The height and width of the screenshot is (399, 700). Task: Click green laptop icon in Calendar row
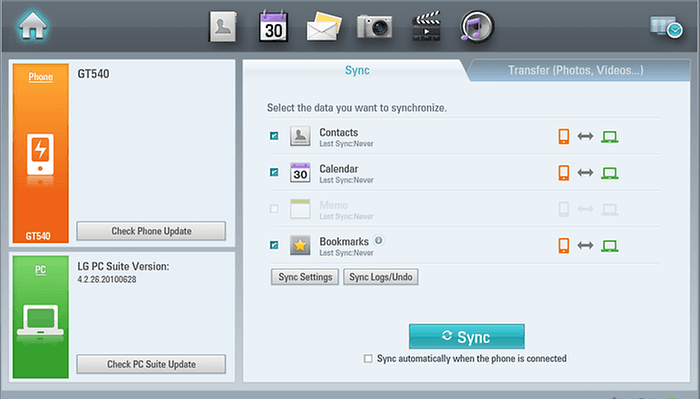coord(609,173)
